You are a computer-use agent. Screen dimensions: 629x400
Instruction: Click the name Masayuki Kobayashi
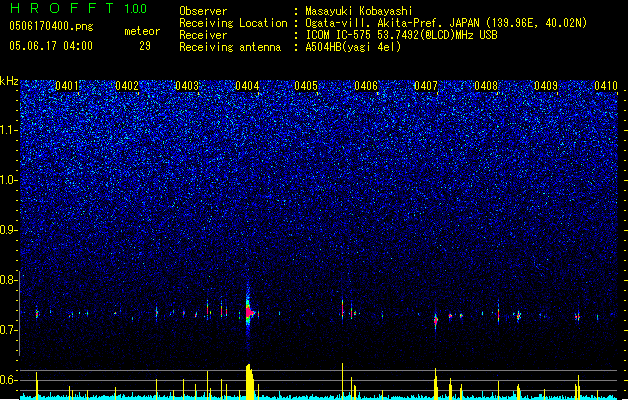[x=359, y=11]
